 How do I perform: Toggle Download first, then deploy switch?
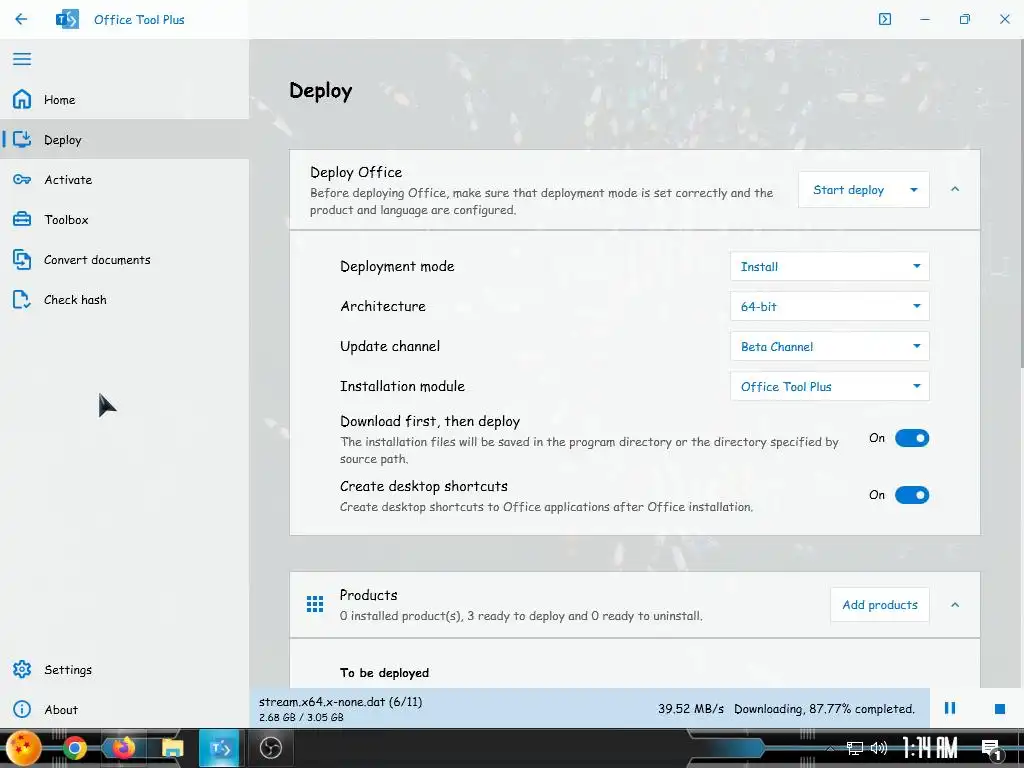coord(912,438)
